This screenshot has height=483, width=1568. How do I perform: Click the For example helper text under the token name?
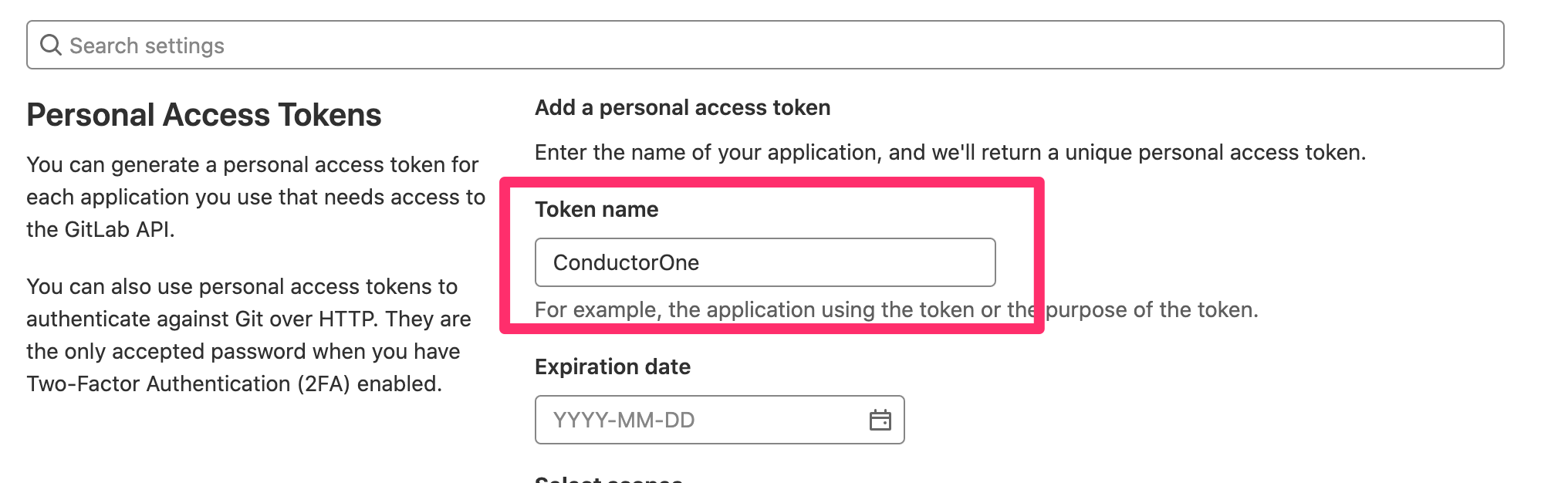click(x=897, y=309)
